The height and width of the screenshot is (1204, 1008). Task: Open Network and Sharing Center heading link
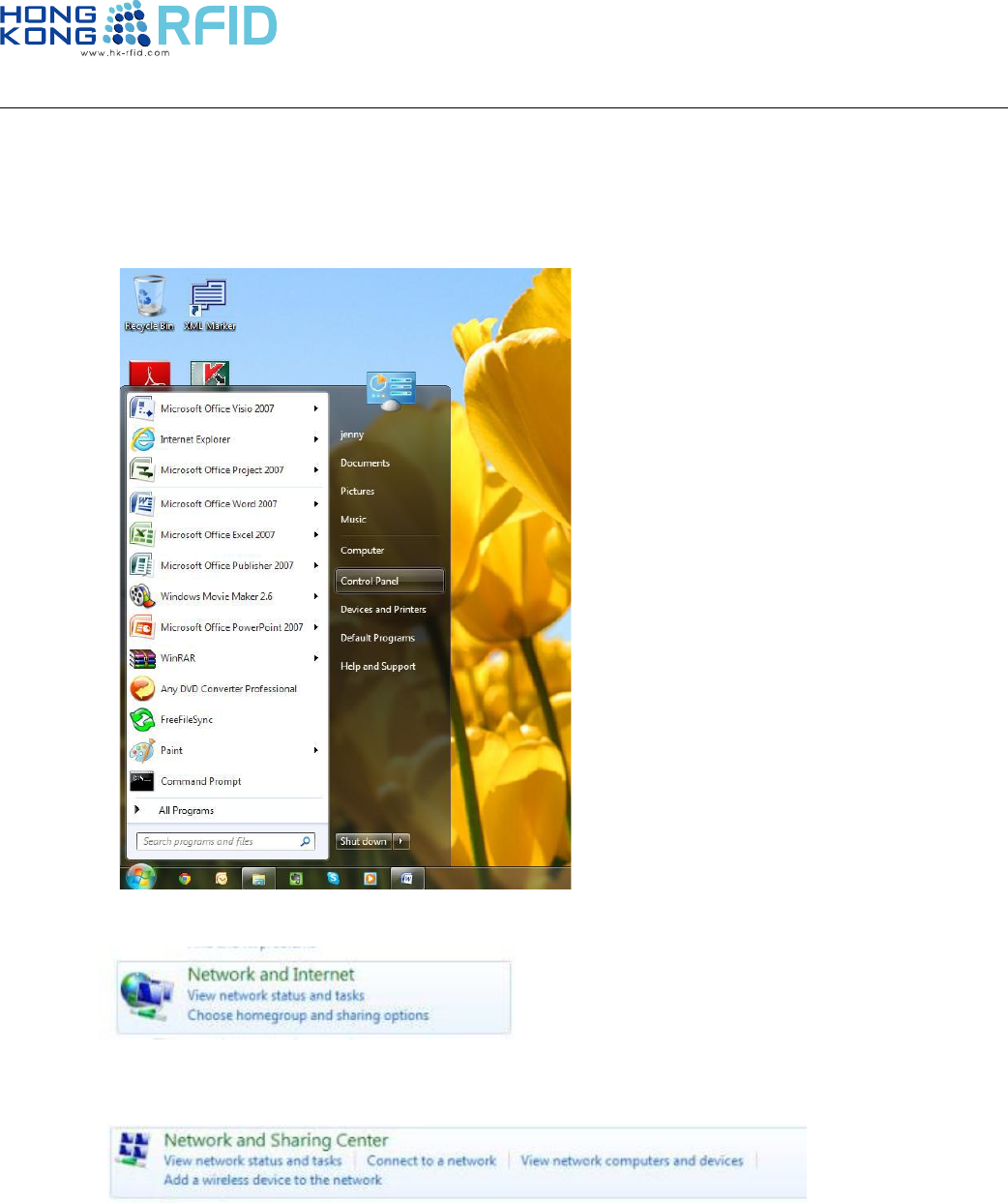pyautogui.click(x=276, y=1140)
